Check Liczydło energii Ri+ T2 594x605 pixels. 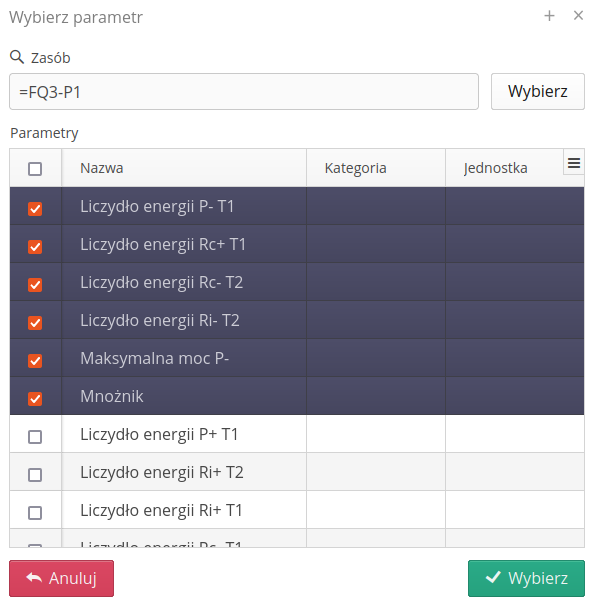click(35, 475)
